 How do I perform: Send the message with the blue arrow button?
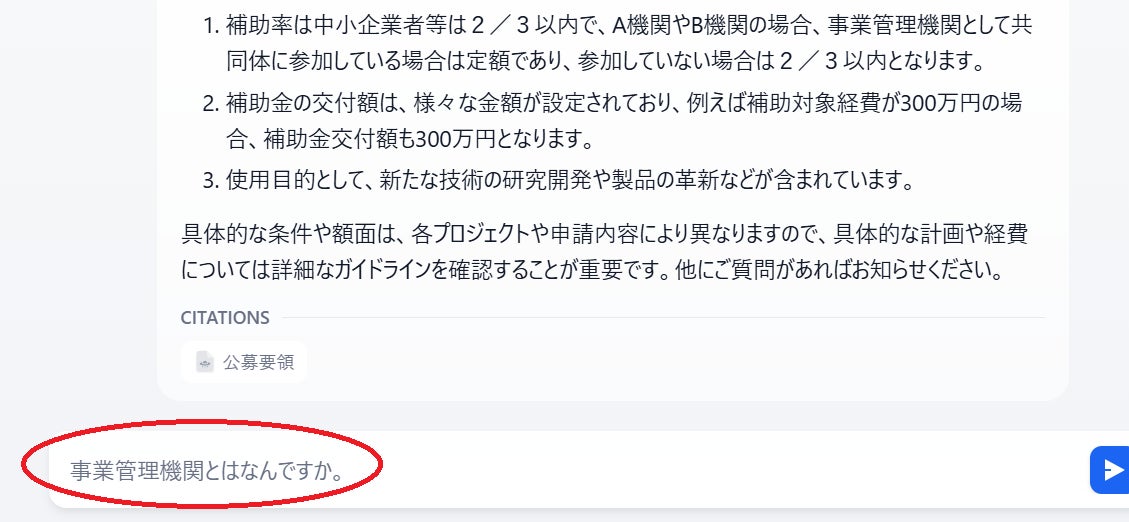pos(1110,470)
